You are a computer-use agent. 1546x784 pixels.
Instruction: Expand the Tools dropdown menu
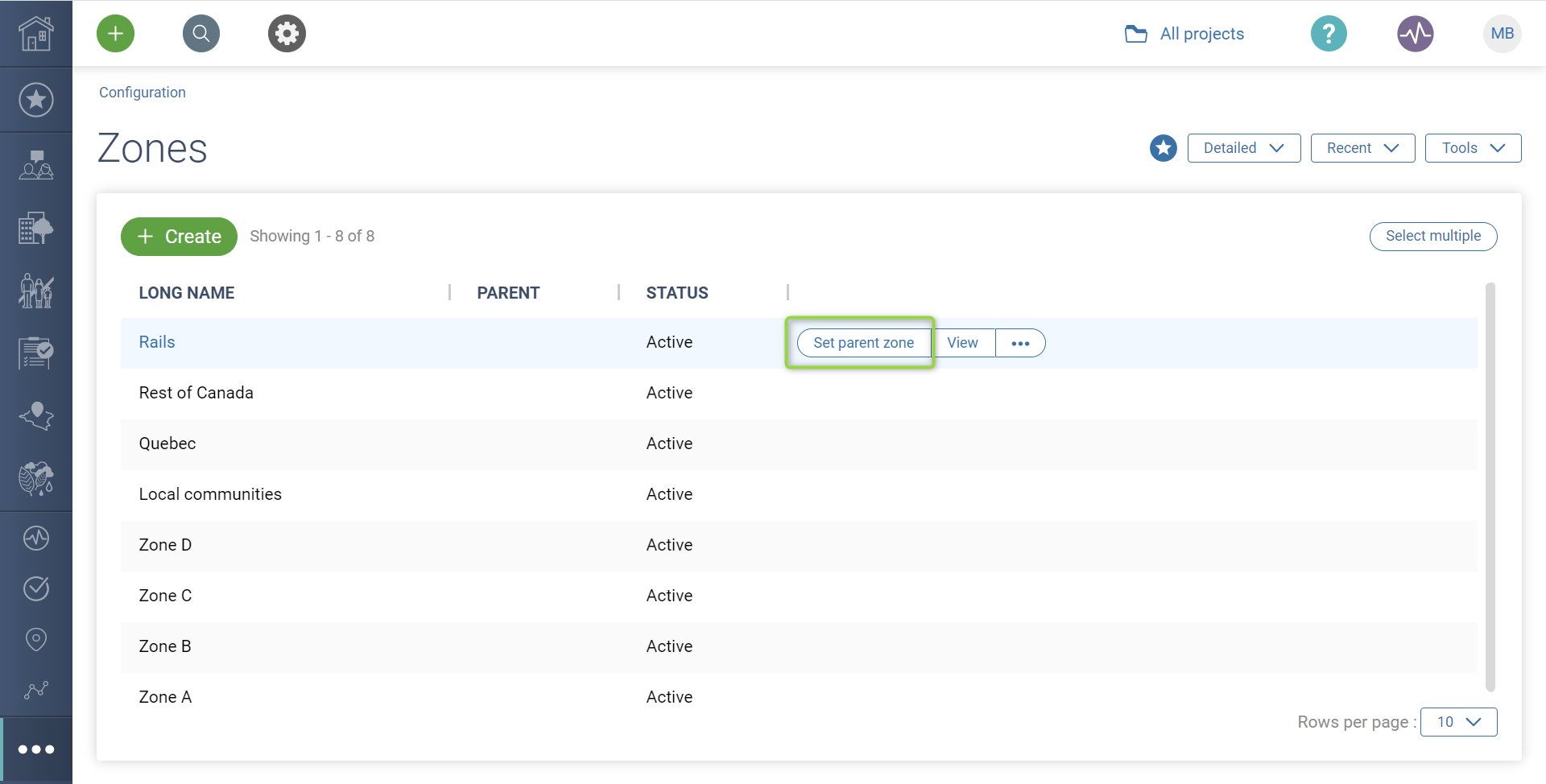click(x=1473, y=148)
